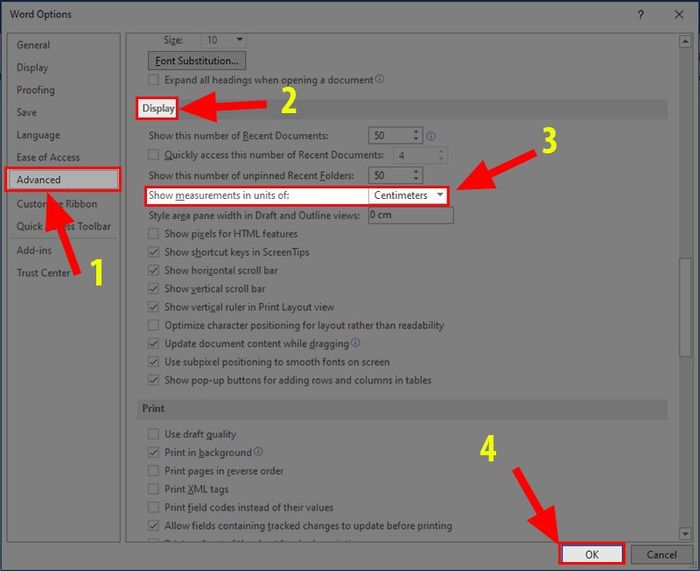The width and height of the screenshot is (700, 571).
Task: Confirm settings with OK button
Action: click(x=592, y=554)
